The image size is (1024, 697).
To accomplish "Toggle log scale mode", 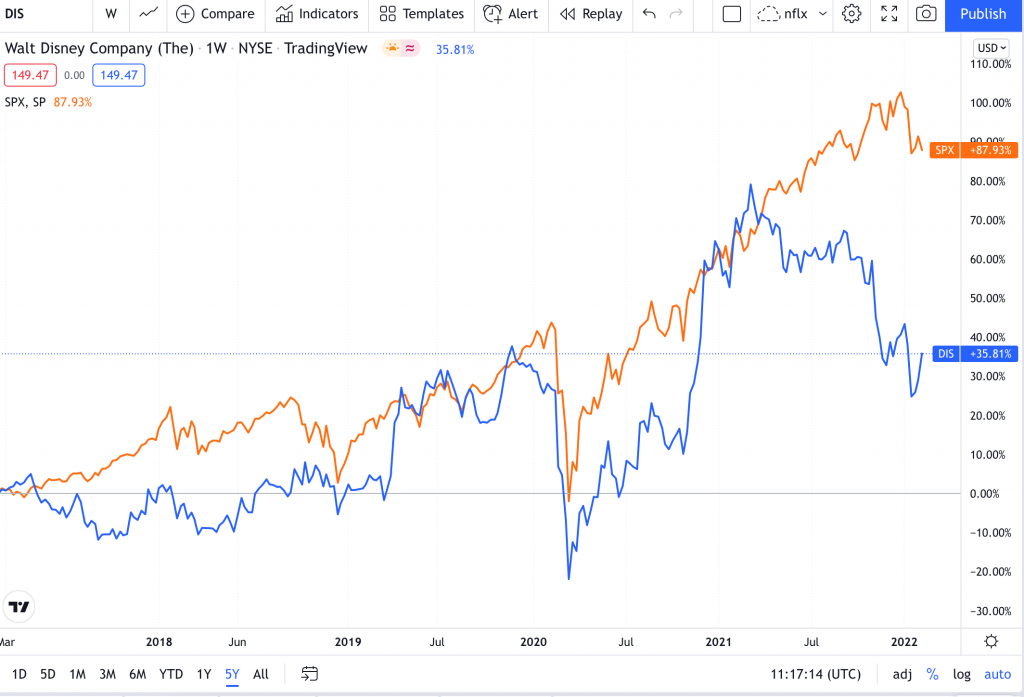I will click(x=961, y=674).
